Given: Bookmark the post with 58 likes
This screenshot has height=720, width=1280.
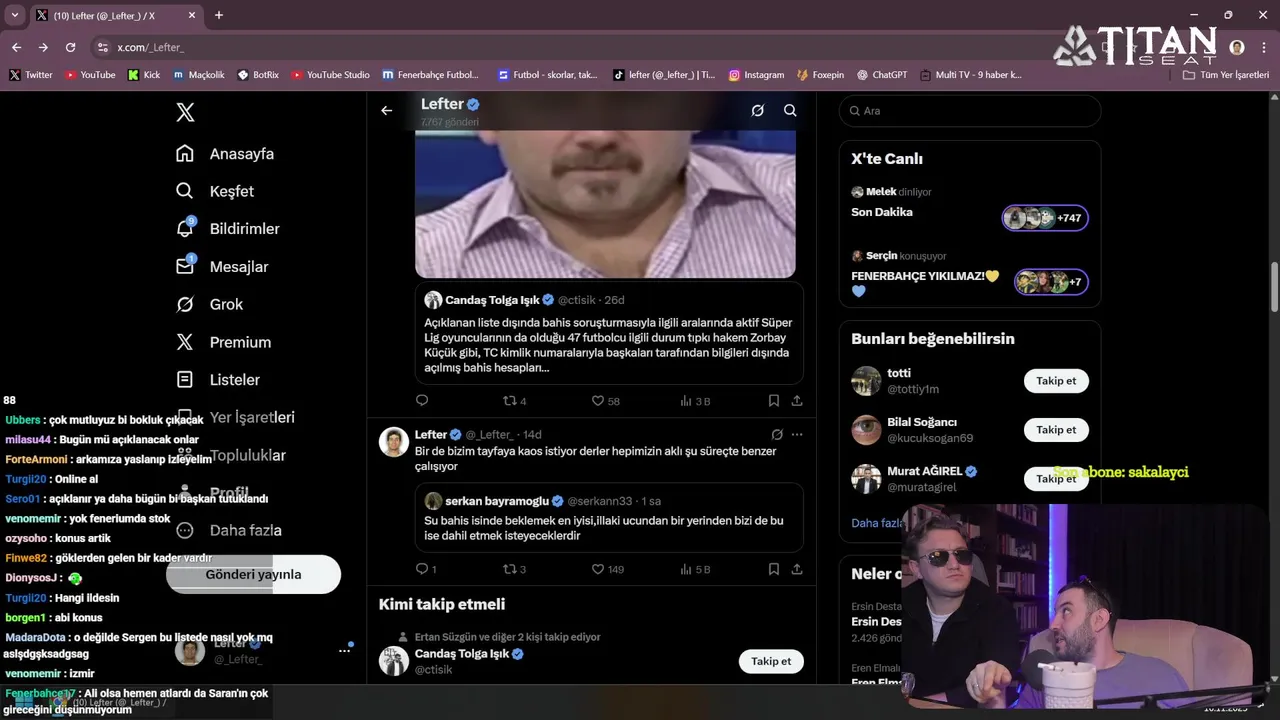Looking at the screenshot, I should [x=774, y=400].
